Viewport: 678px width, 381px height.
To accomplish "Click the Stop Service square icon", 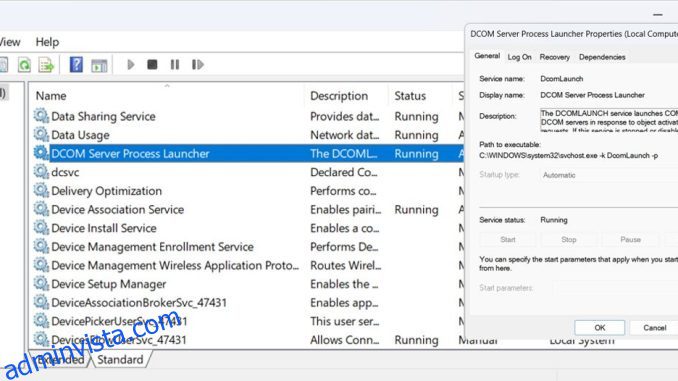I will pos(152,65).
